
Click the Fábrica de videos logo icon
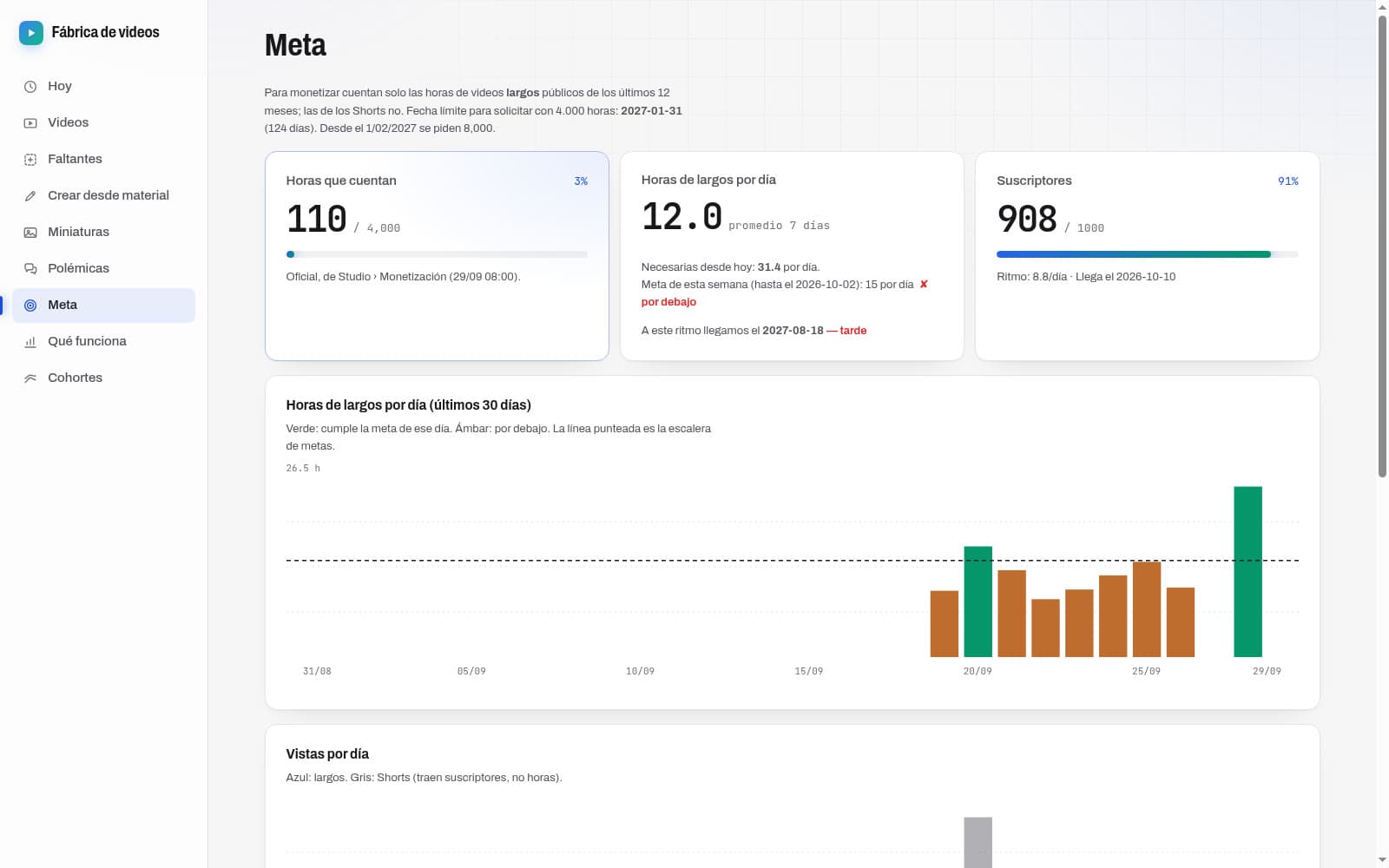pyautogui.click(x=31, y=33)
